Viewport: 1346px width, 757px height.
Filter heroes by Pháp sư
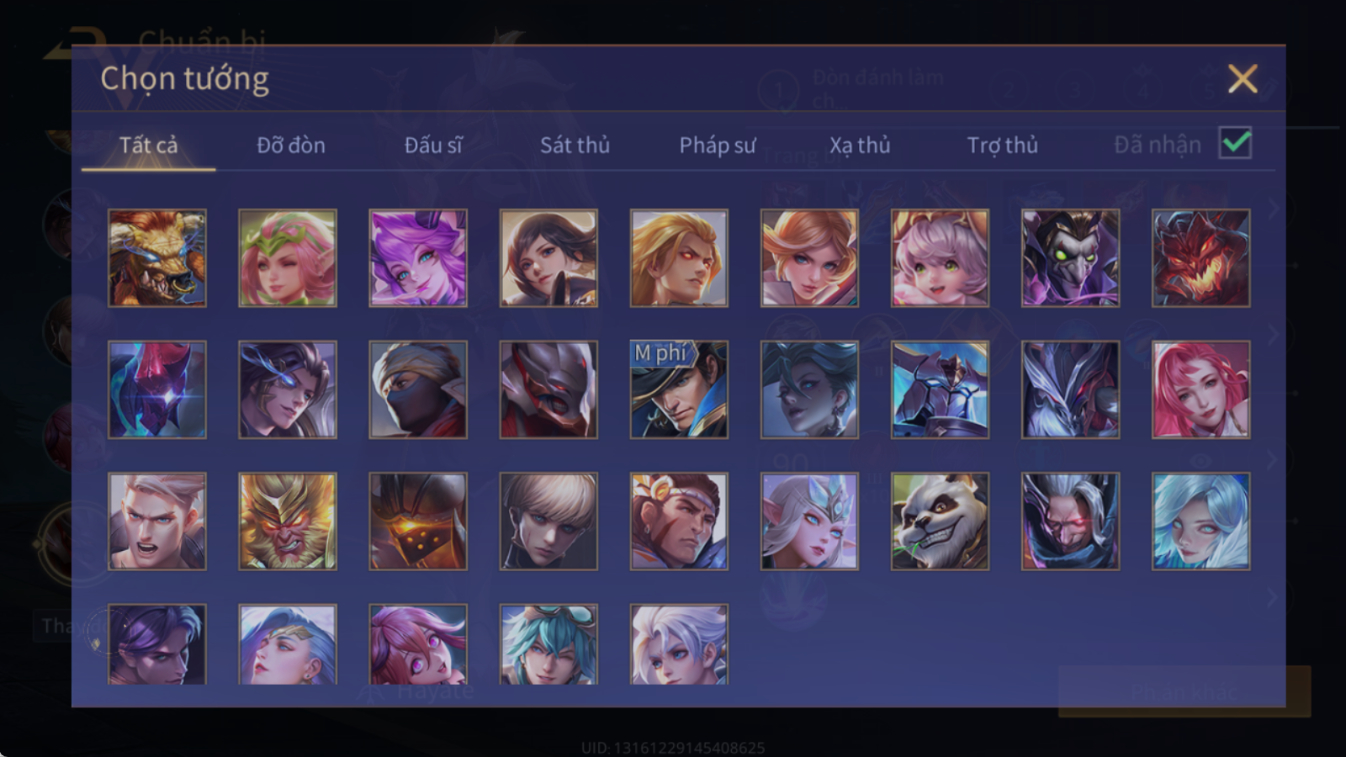click(717, 145)
